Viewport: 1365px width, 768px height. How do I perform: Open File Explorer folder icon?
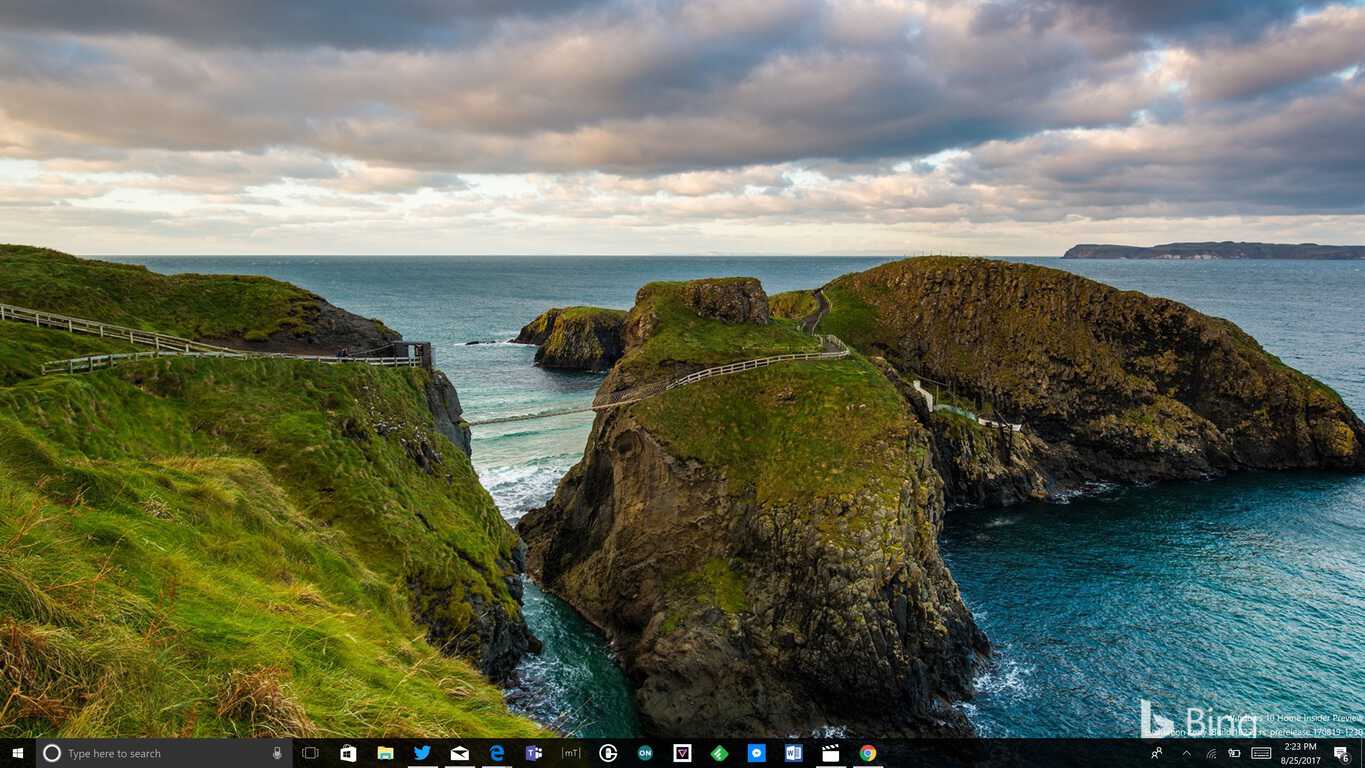[x=385, y=753]
